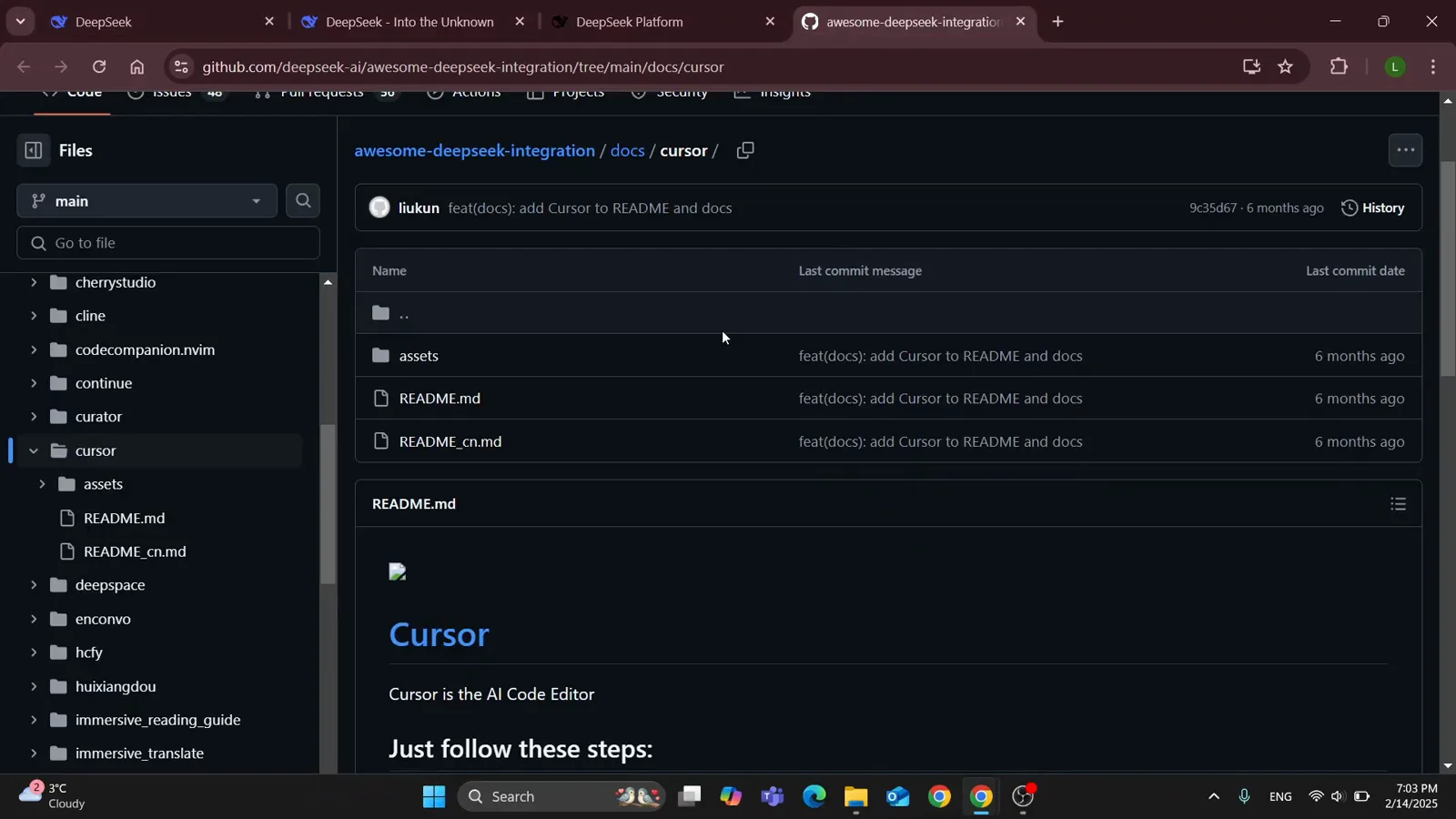Expand the codecompanion.nvim folder
This screenshot has width=1456, height=819.
(x=34, y=349)
